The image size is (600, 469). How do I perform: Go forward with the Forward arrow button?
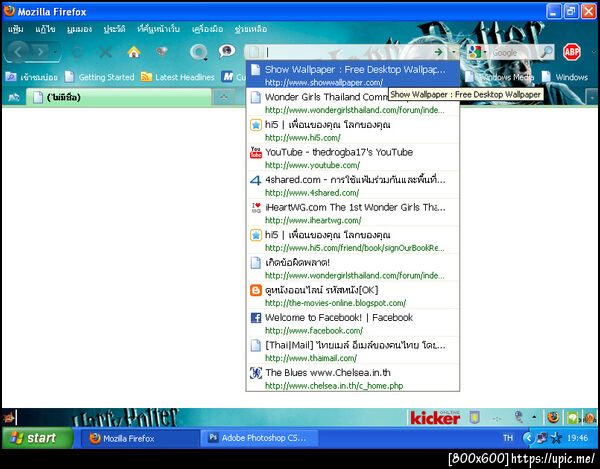click(x=40, y=52)
